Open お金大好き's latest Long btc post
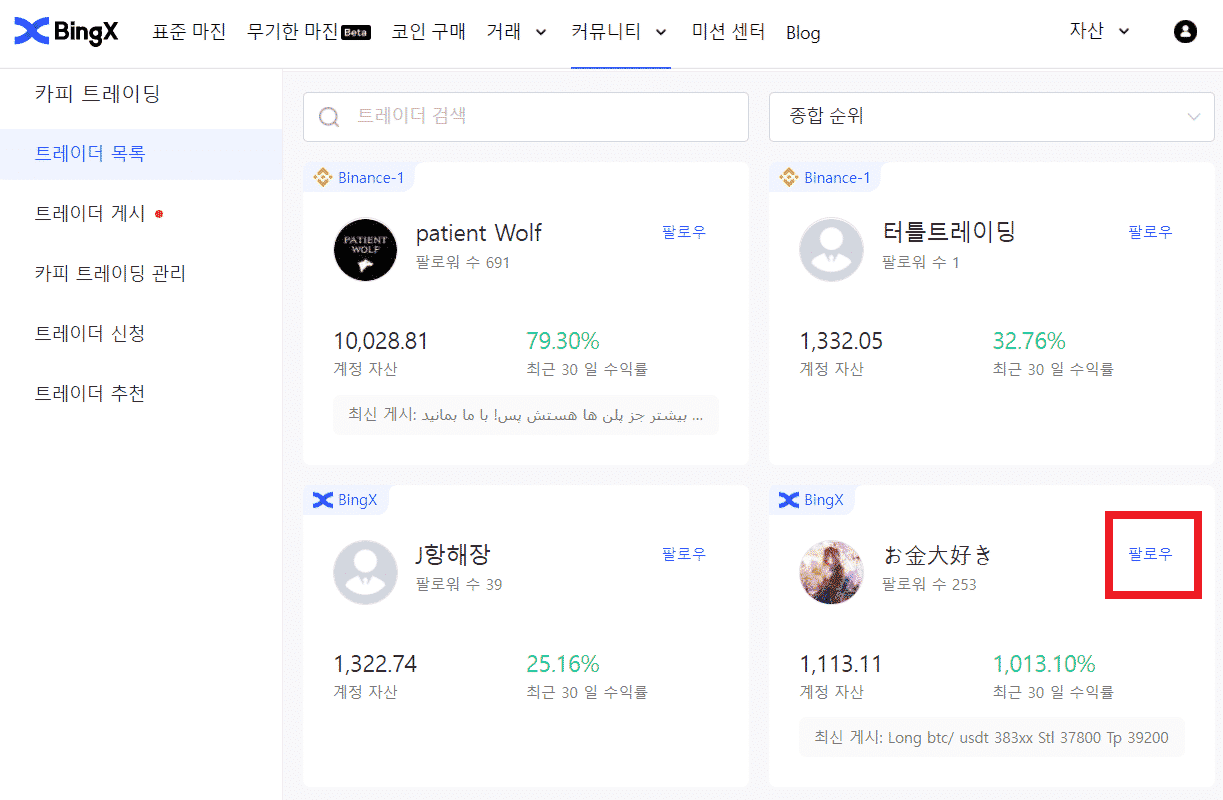Viewport: 1223px width, 800px height. tap(991, 737)
